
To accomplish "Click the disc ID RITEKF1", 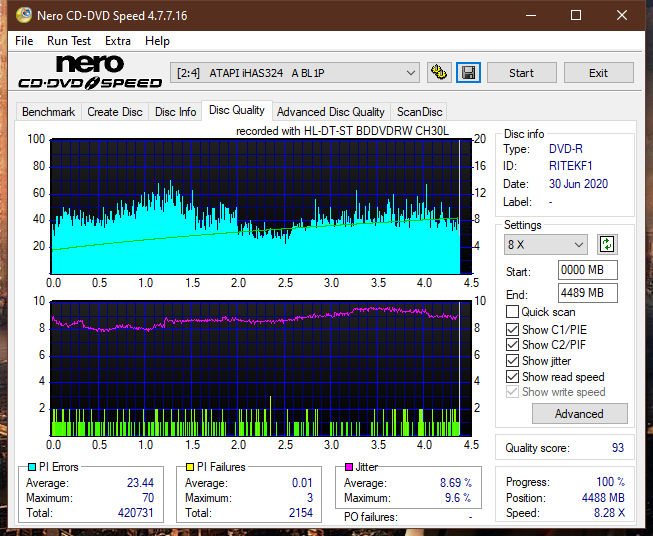I will coord(571,166).
